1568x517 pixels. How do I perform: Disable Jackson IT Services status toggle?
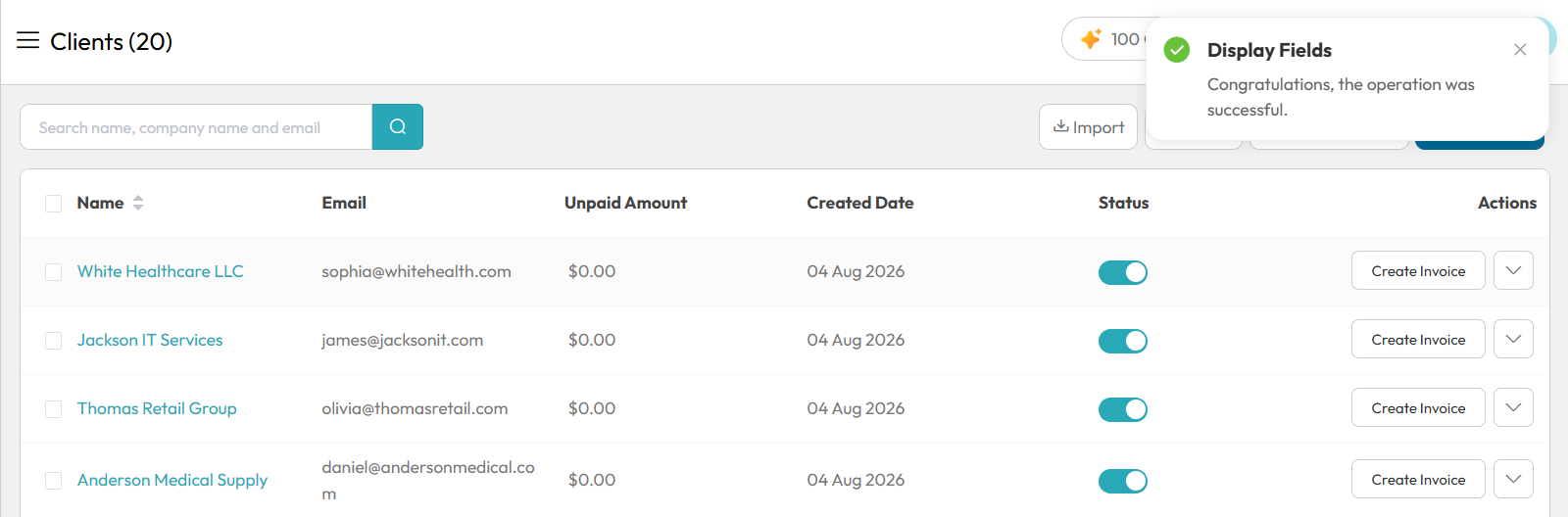tap(1123, 341)
